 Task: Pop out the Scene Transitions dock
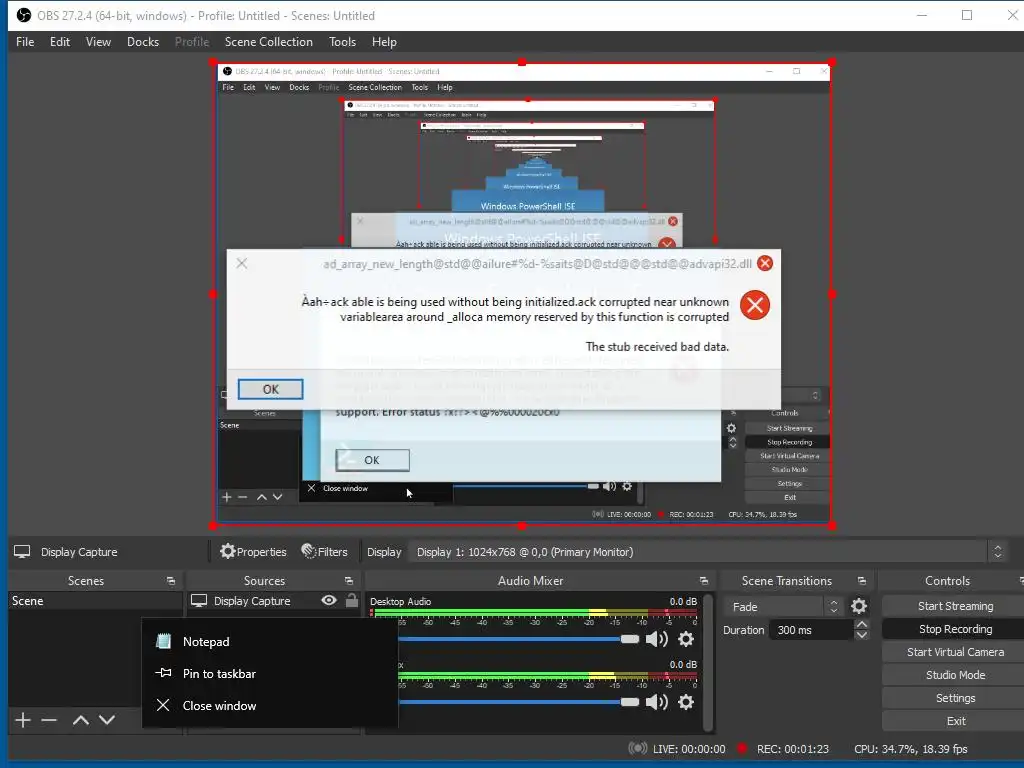point(861,581)
